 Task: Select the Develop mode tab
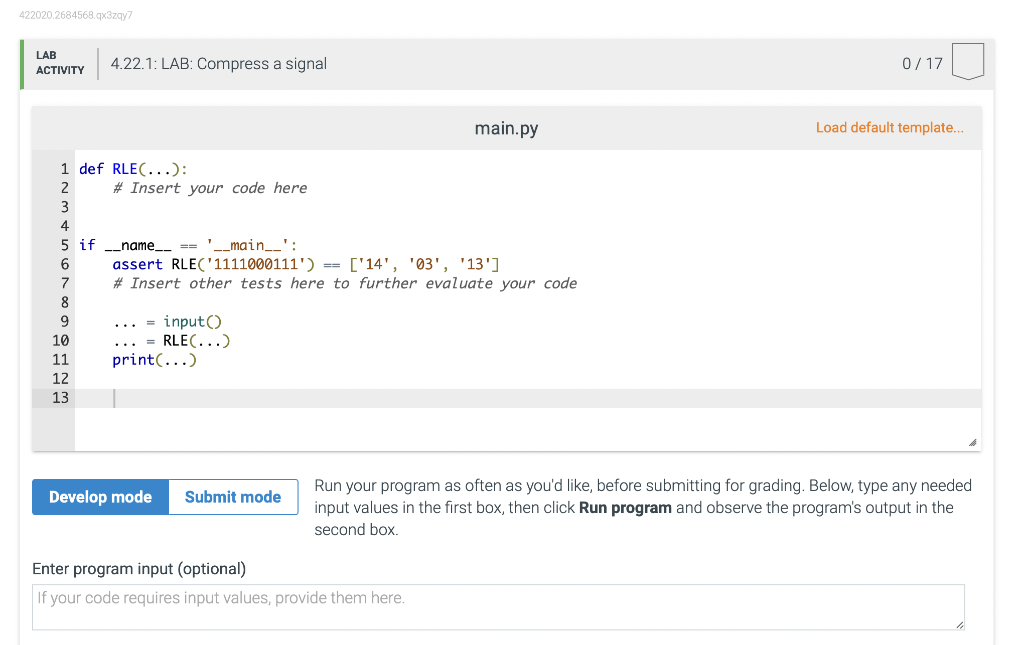coord(100,496)
